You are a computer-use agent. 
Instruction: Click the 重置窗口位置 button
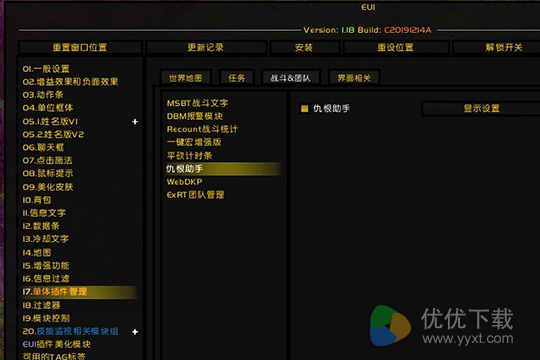80,48
